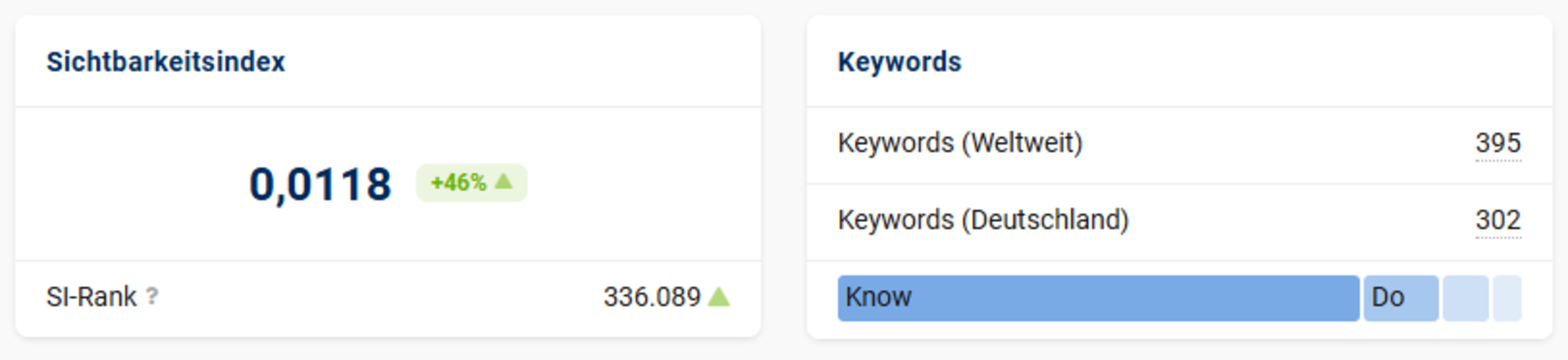Click the SI-Rank label text
Image resolution: width=1568 pixels, height=360 pixels.
click(91, 297)
